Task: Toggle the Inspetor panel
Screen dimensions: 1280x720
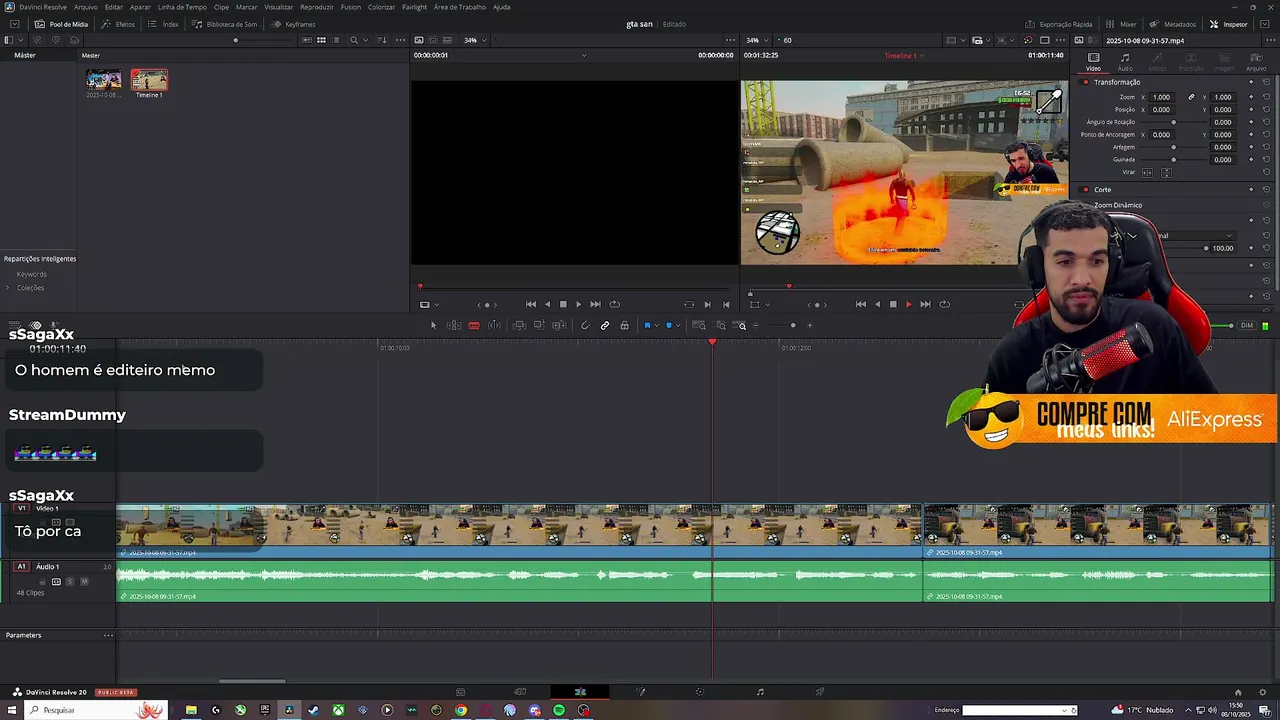Action: point(1229,24)
